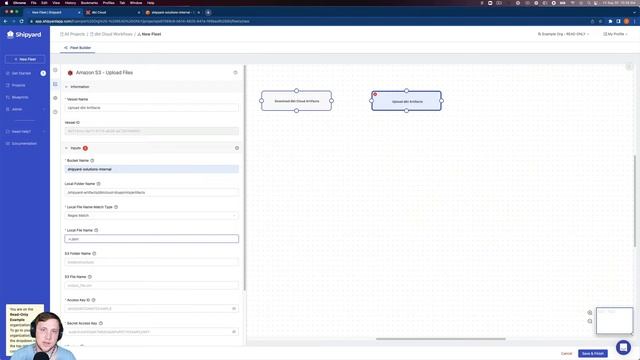Zoom out on the fleet canvas
The height and width of the screenshot is (360, 640).
pyautogui.click(x=590, y=322)
